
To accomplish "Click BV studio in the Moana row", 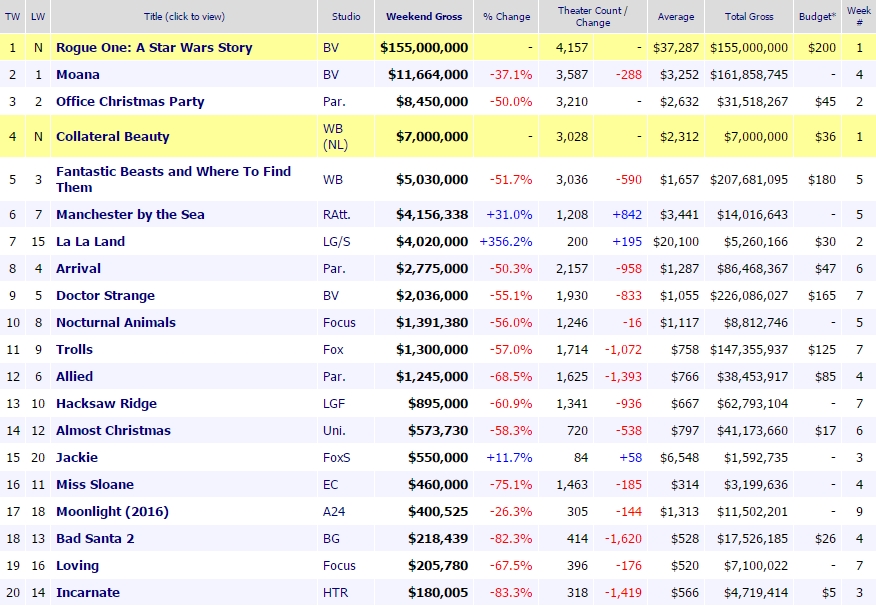I will [331, 75].
